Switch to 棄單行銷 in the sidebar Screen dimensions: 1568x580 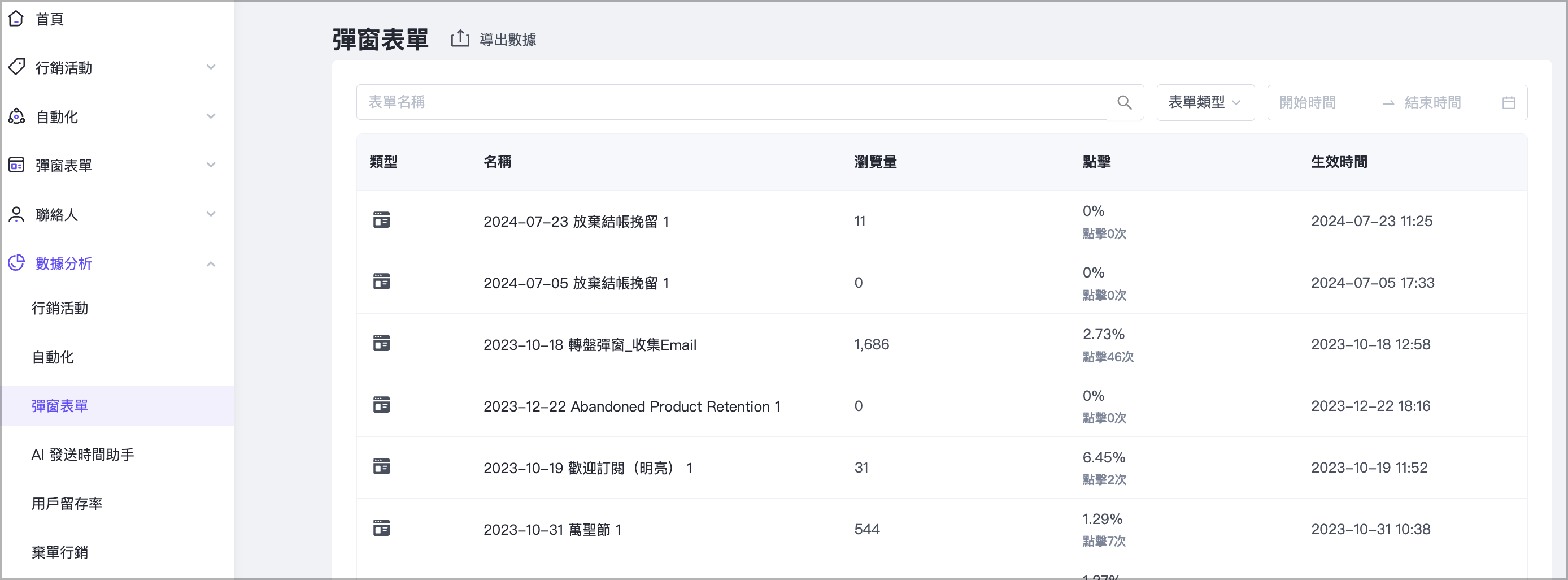tap(60, 552)
